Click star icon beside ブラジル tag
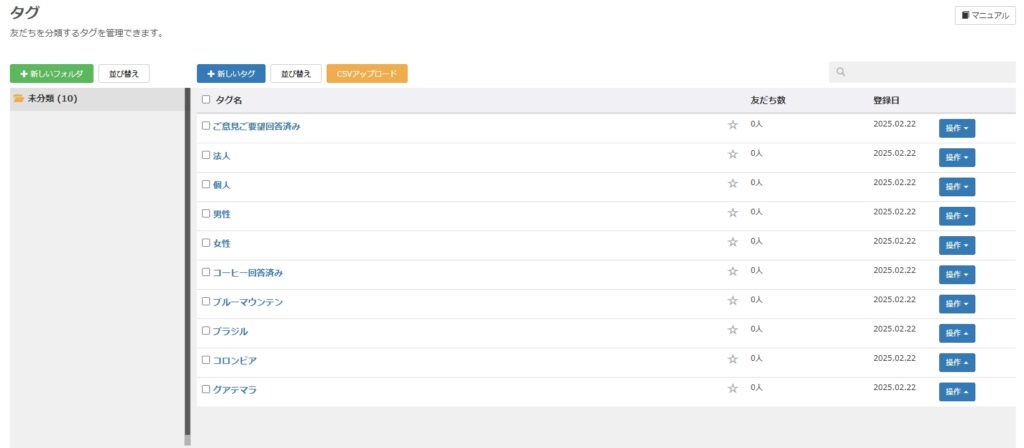The image size is (1024, 448). 732,331
